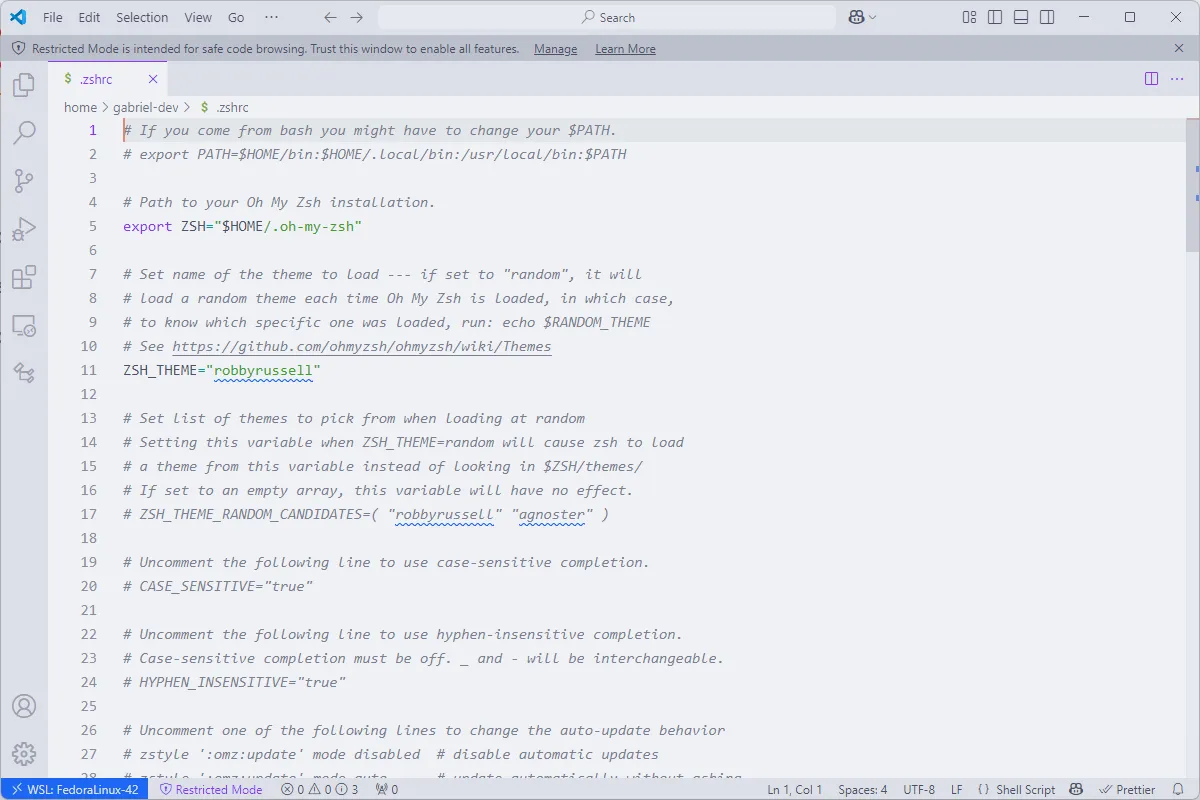This screenshot has width=1200, height=800.
Task: Open the Manage gear menu
Action: tap(24, 754)
